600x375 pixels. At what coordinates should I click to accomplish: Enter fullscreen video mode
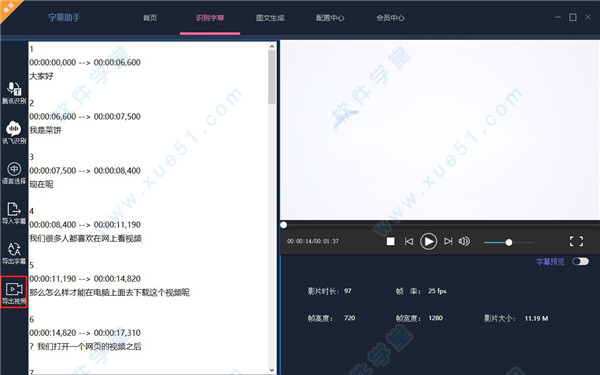576,241
